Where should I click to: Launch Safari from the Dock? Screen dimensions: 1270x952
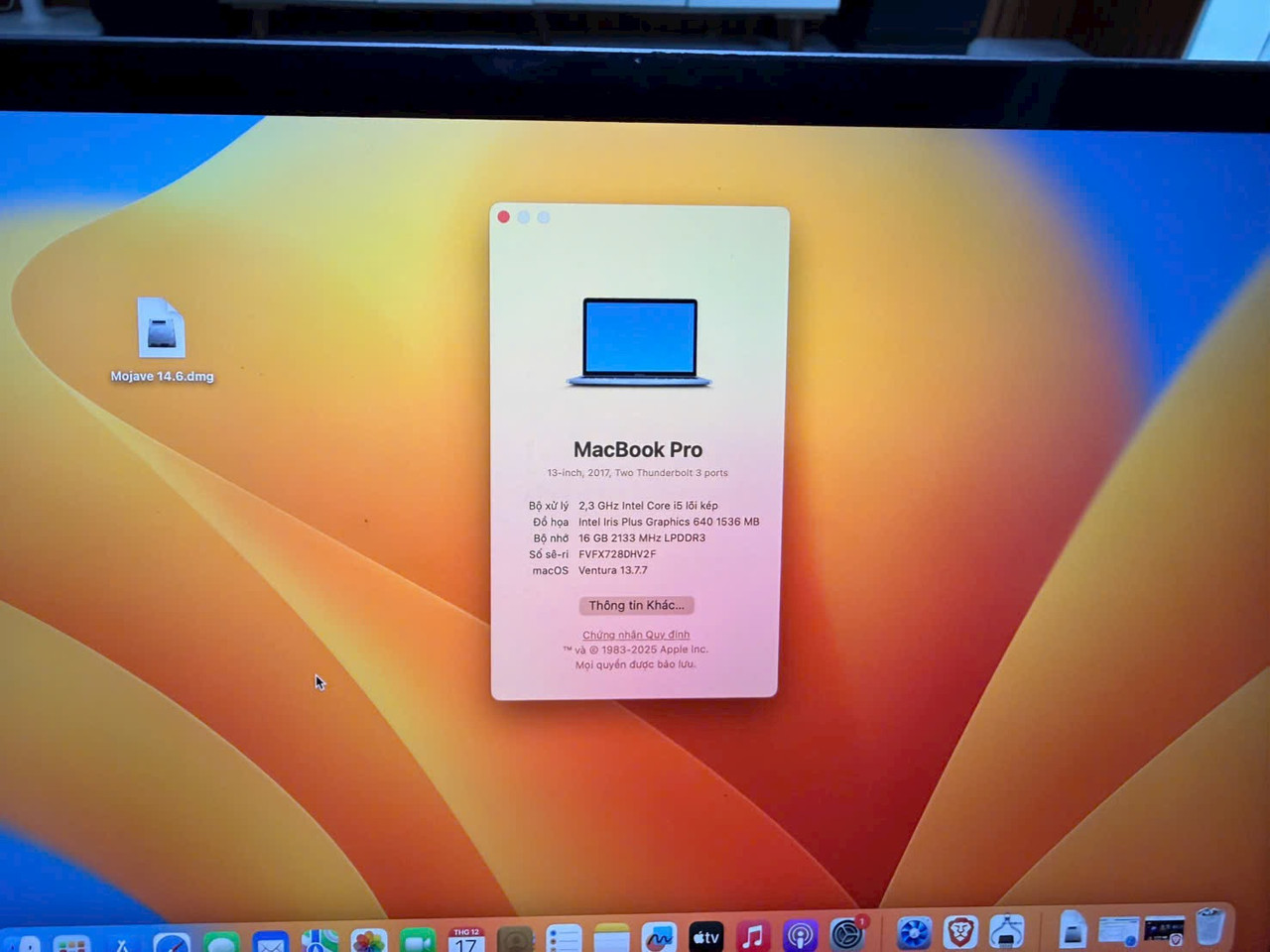pos(171,942)
